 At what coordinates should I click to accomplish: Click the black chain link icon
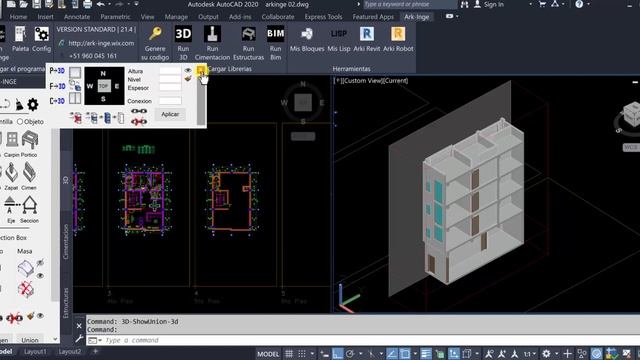tap(139, 111)
